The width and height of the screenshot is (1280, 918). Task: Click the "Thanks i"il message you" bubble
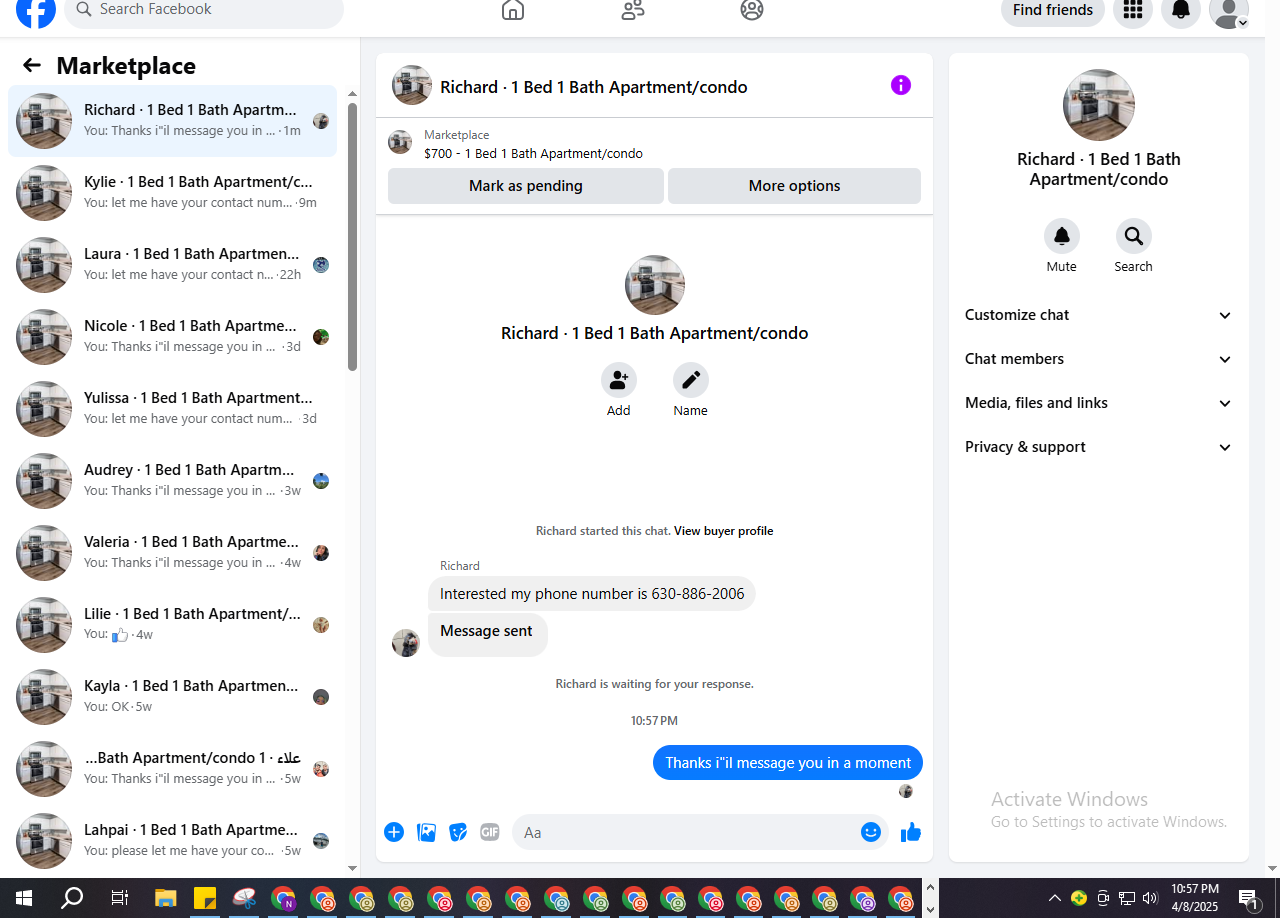(x=788, y=763)
